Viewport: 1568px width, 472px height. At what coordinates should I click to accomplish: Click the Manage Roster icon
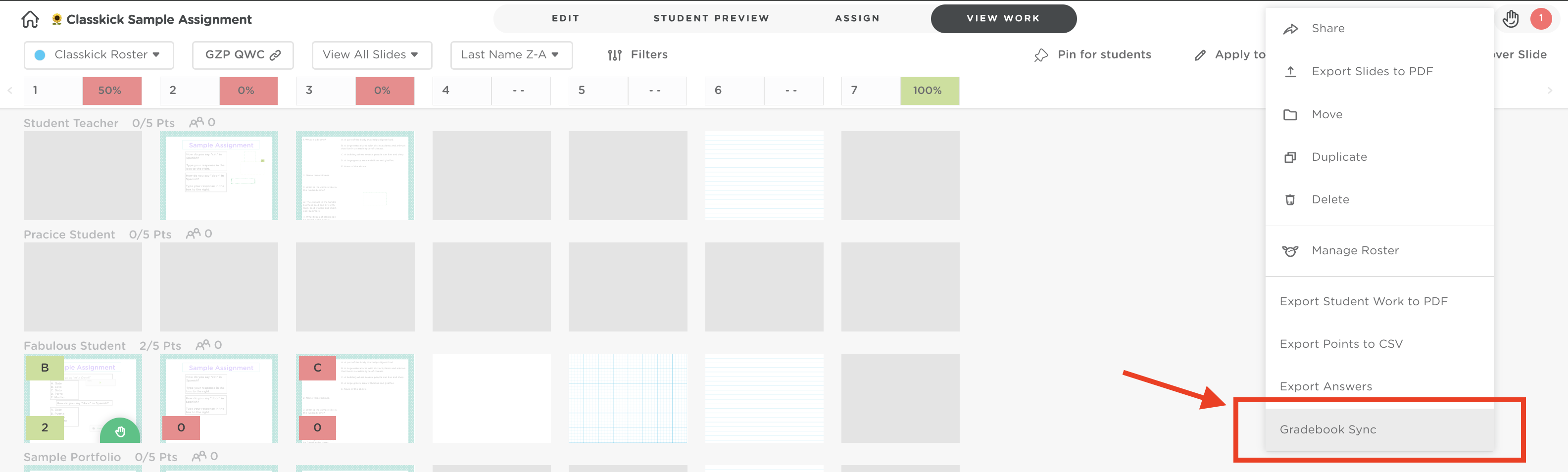coord(1290,251)
